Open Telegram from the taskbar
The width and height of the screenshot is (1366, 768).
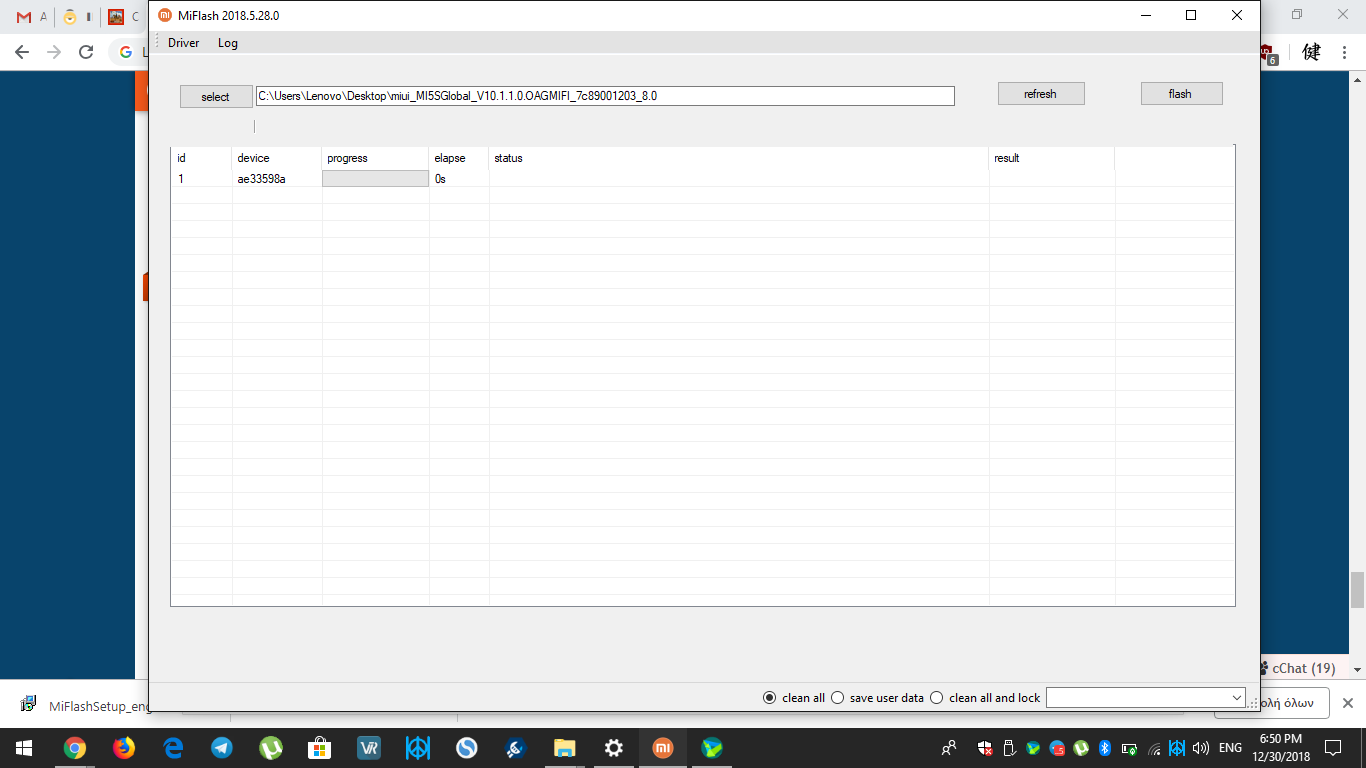[x=221, y=747]
